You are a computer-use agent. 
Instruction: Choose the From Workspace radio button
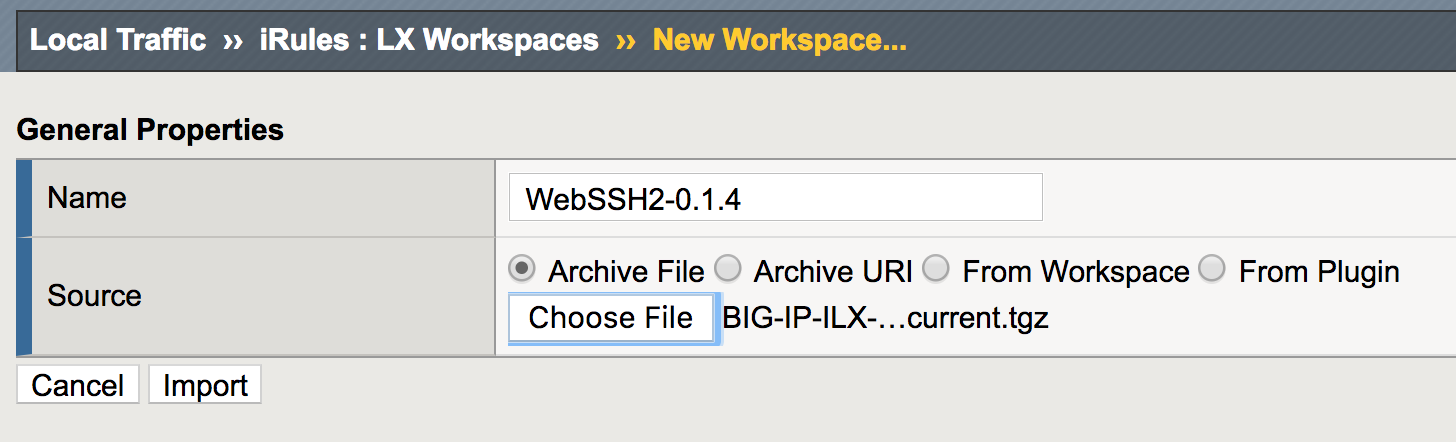pos(936,269)
